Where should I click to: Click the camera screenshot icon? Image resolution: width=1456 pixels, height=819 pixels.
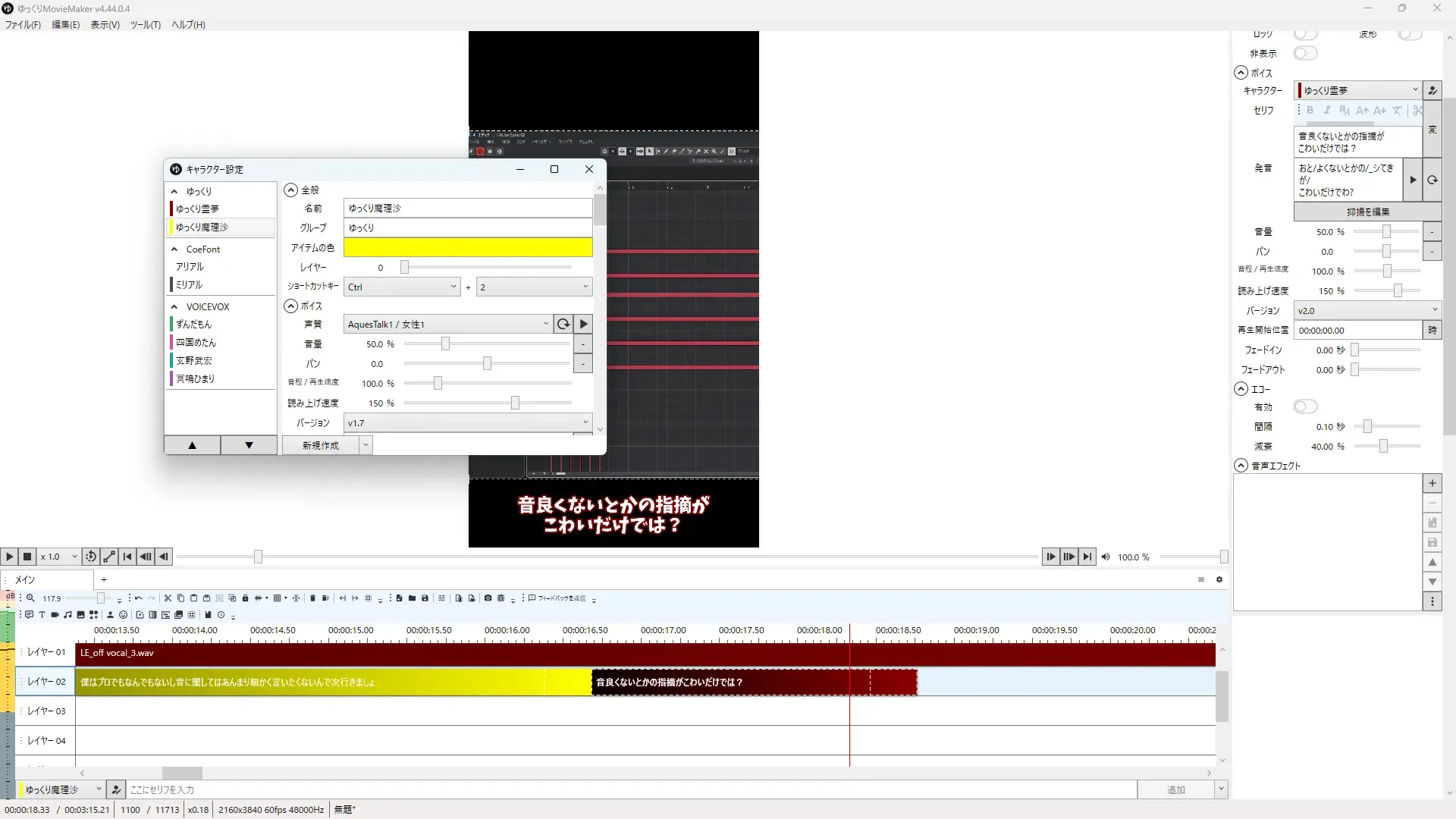[x=488, y=598]
